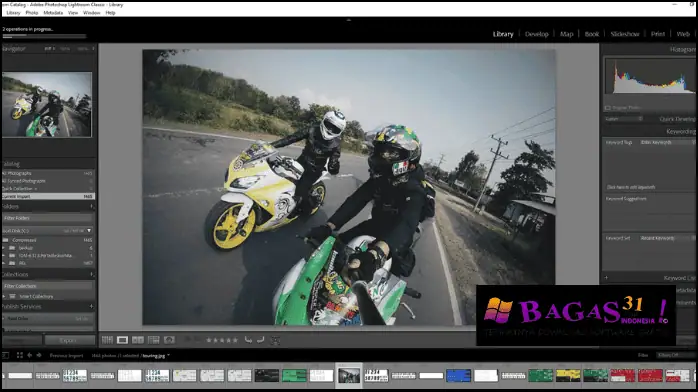The image size is (698, 392).
Task: Rotate photo counterclockwise icon
Action: 248,340
